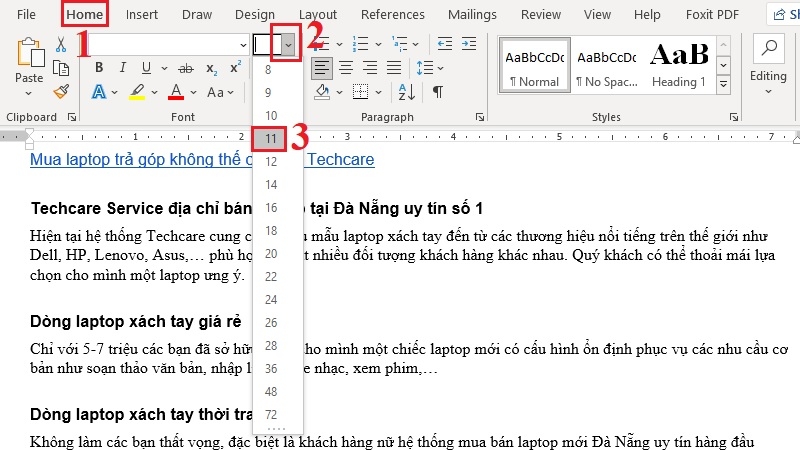Apply Text Effects with the blue A
The height and width of the screenshot is (450, 800).
(99, 92)
